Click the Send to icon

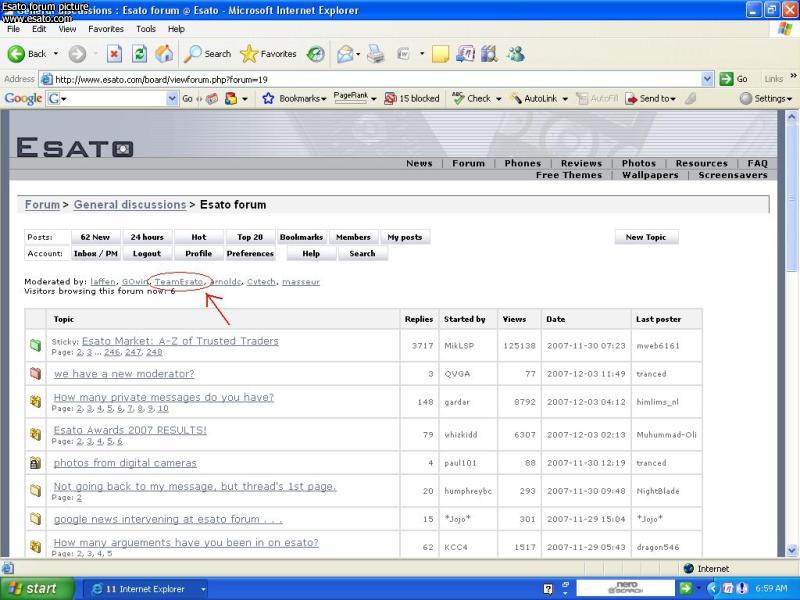click(631, 98)
